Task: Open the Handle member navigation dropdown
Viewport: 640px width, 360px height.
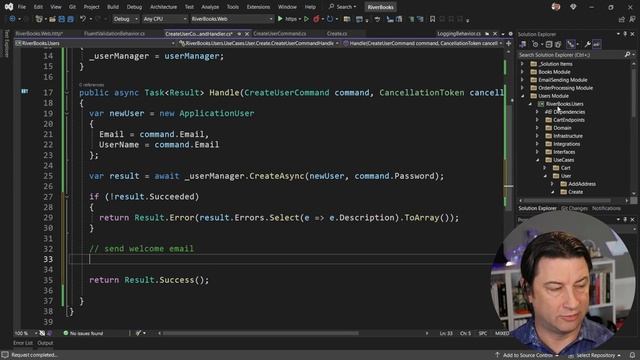Action: click(x=423, y=43)
